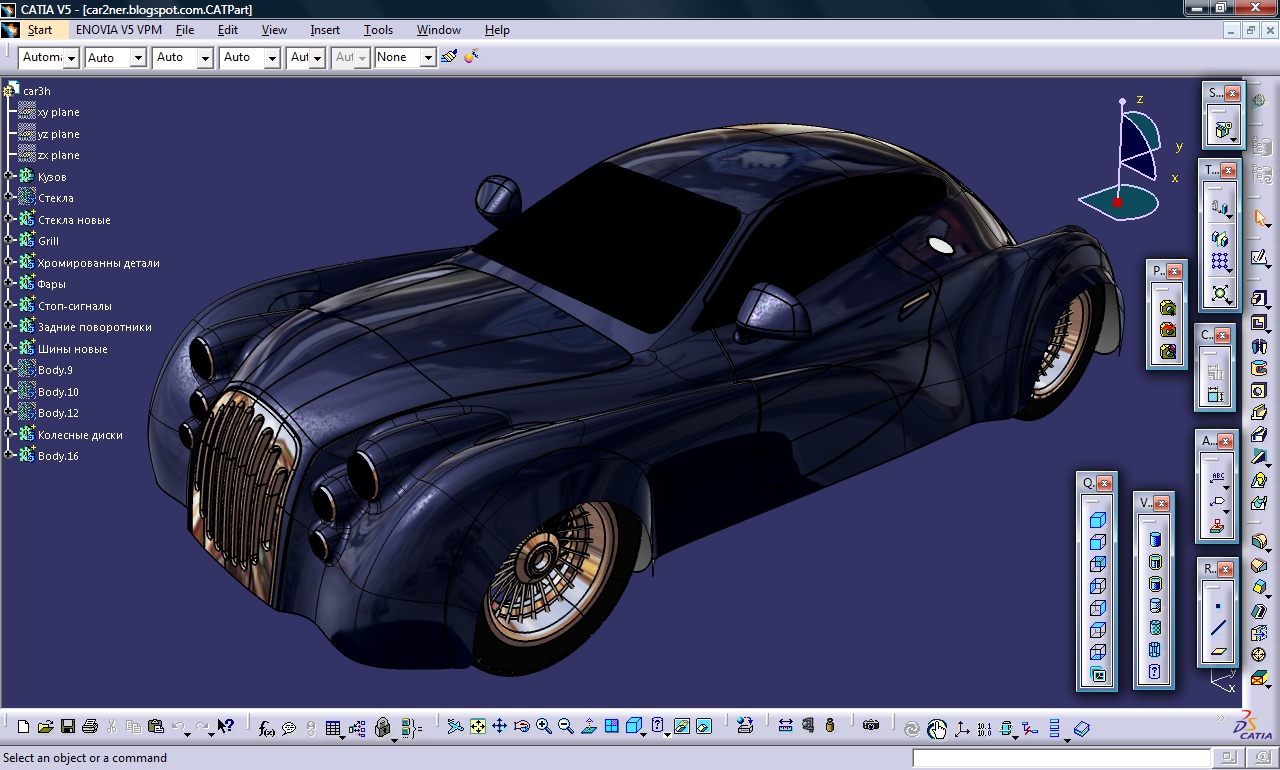
Task: Click the command input field at bottom right
Action: click(1060, 759)
